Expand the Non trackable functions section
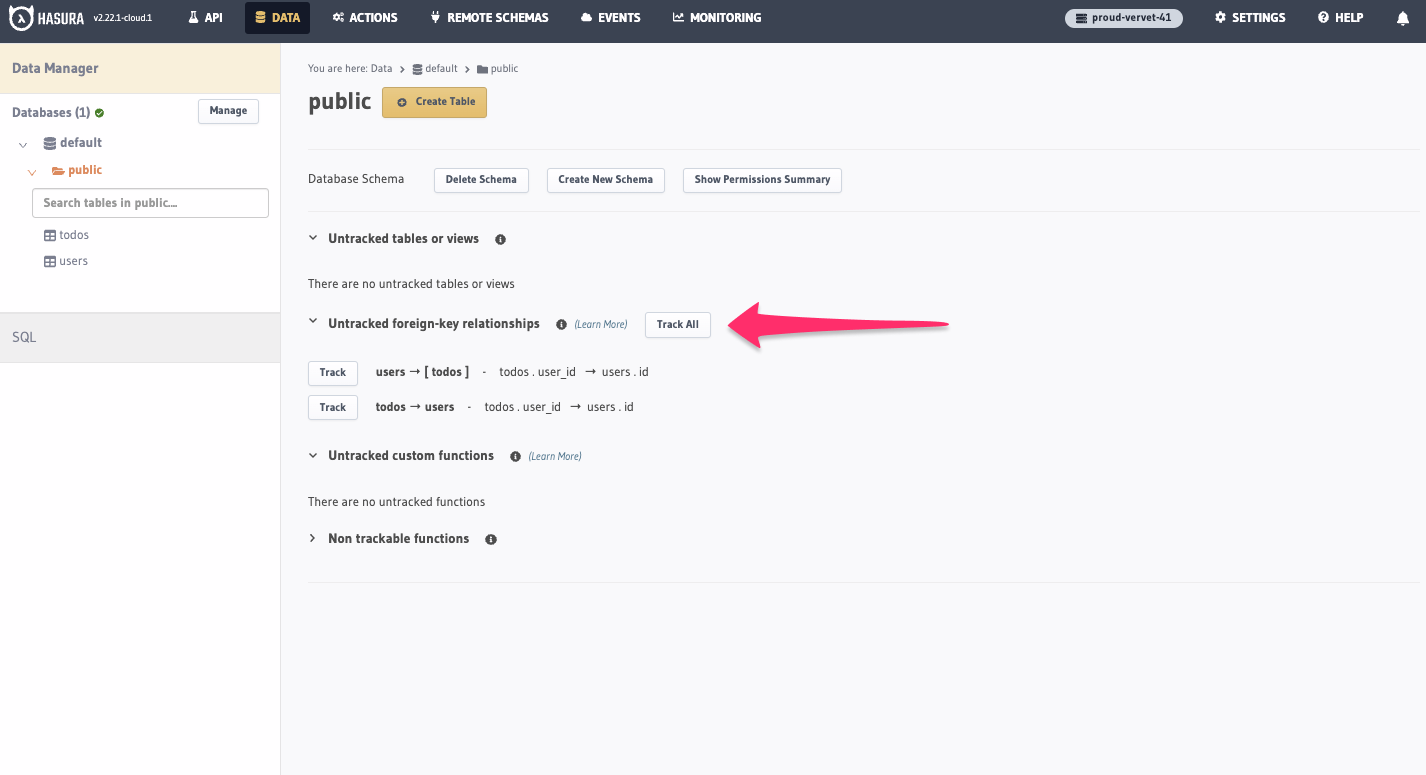1426x775 pixels. pos(311,538)
